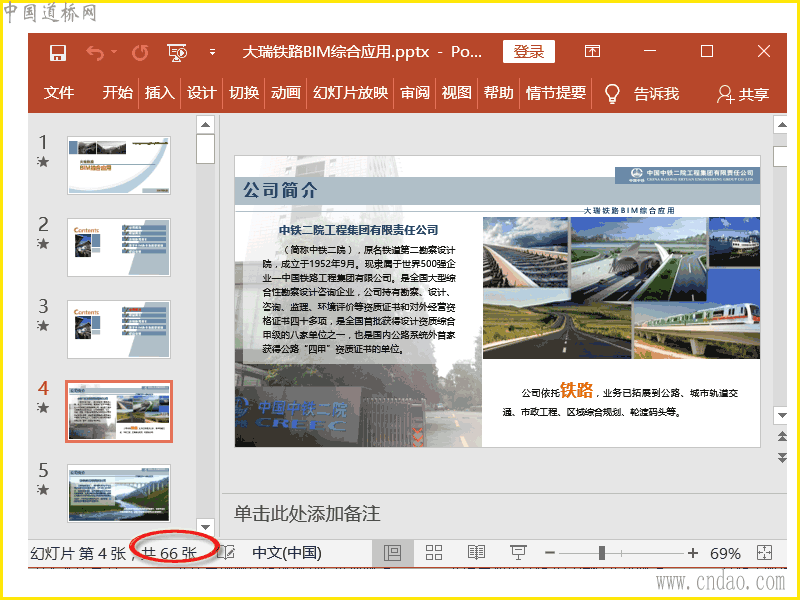Start slideshow from beginning icon

coord(177,53)
